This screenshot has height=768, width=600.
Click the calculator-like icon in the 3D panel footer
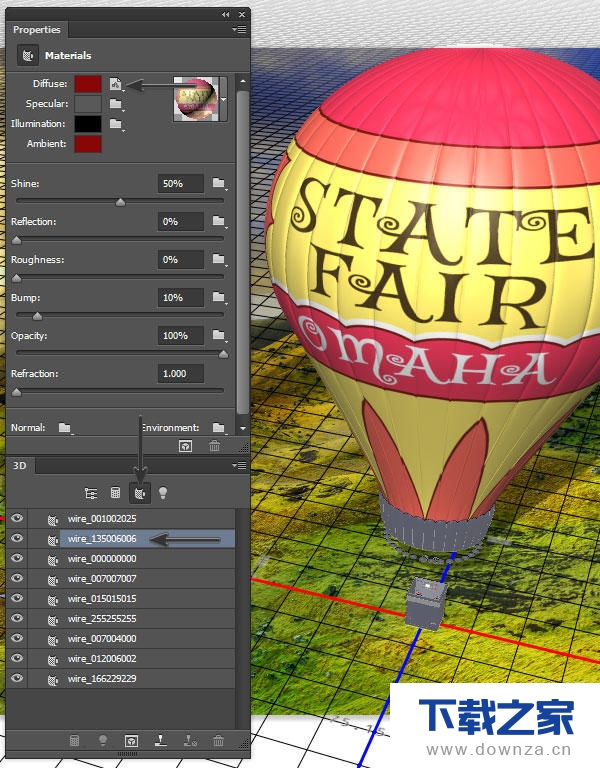(x=74, y=741)
